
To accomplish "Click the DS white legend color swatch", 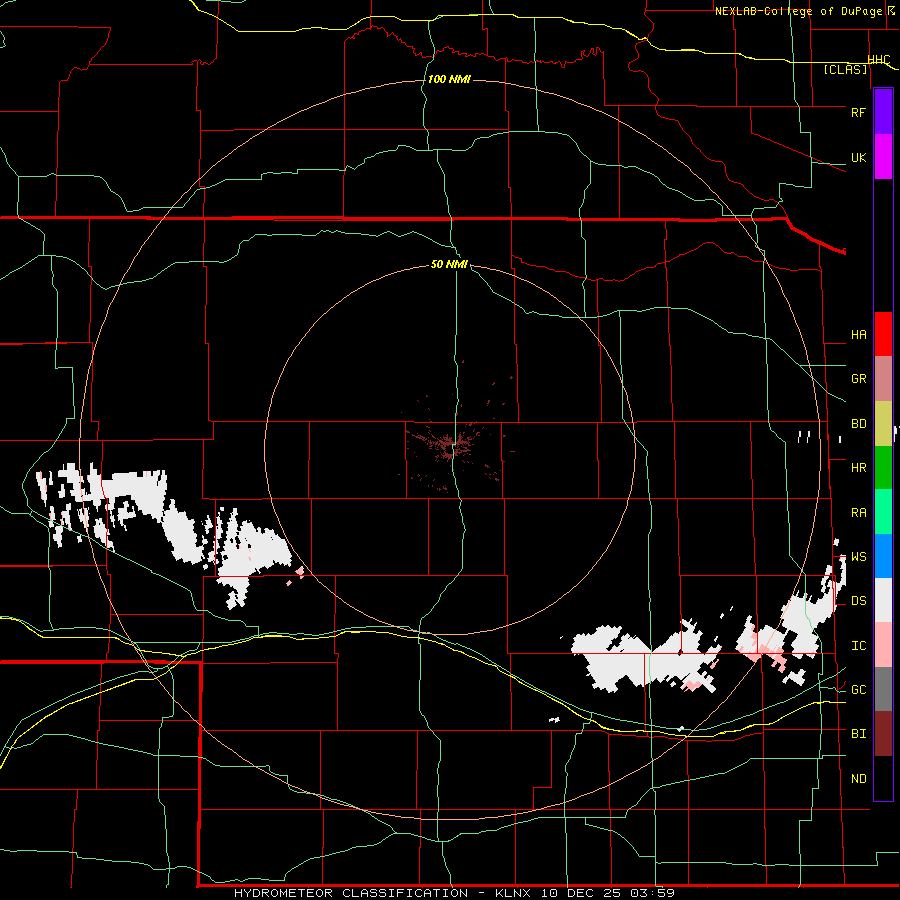I will [x=883, y=600].
